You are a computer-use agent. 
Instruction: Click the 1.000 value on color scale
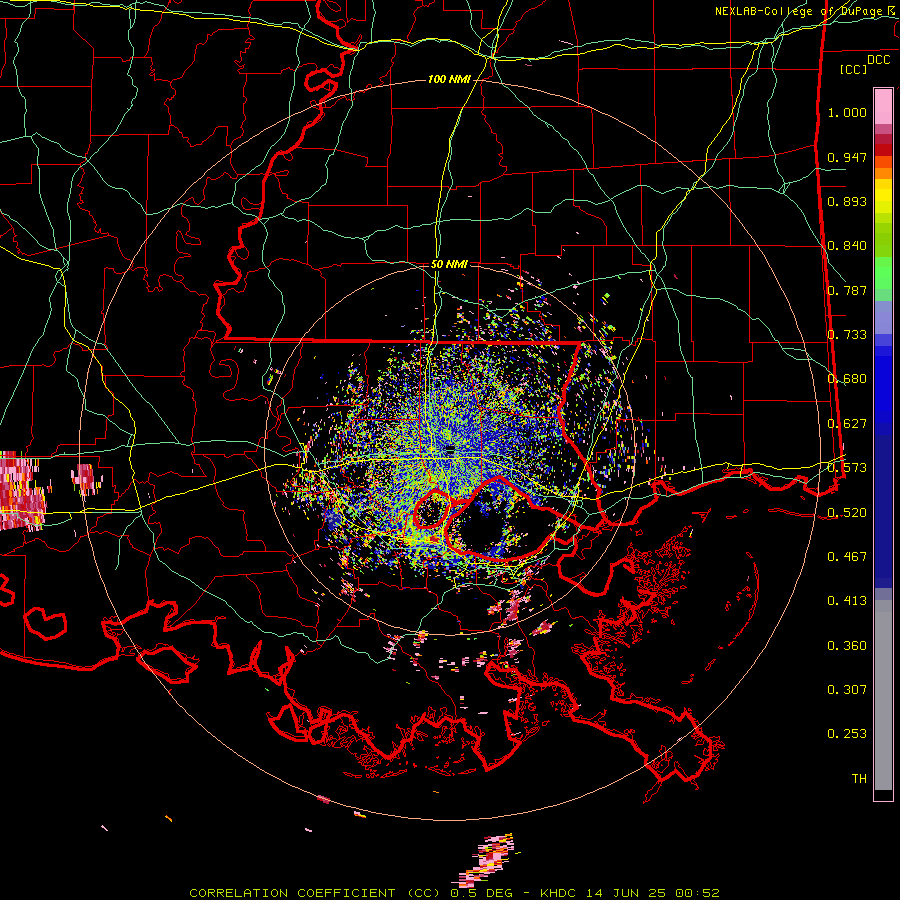[847, 112]
